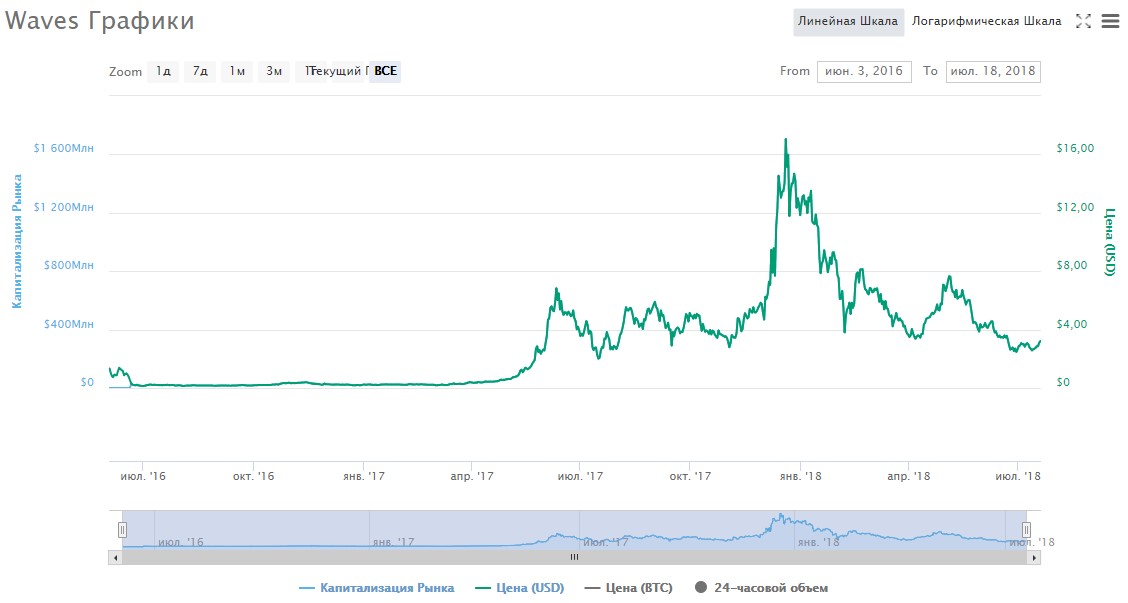Image resolution: width=1128 pixels, height=603 pixels.
Task: Switch to Линейная Шкала
Action: [x=848, y=22]
